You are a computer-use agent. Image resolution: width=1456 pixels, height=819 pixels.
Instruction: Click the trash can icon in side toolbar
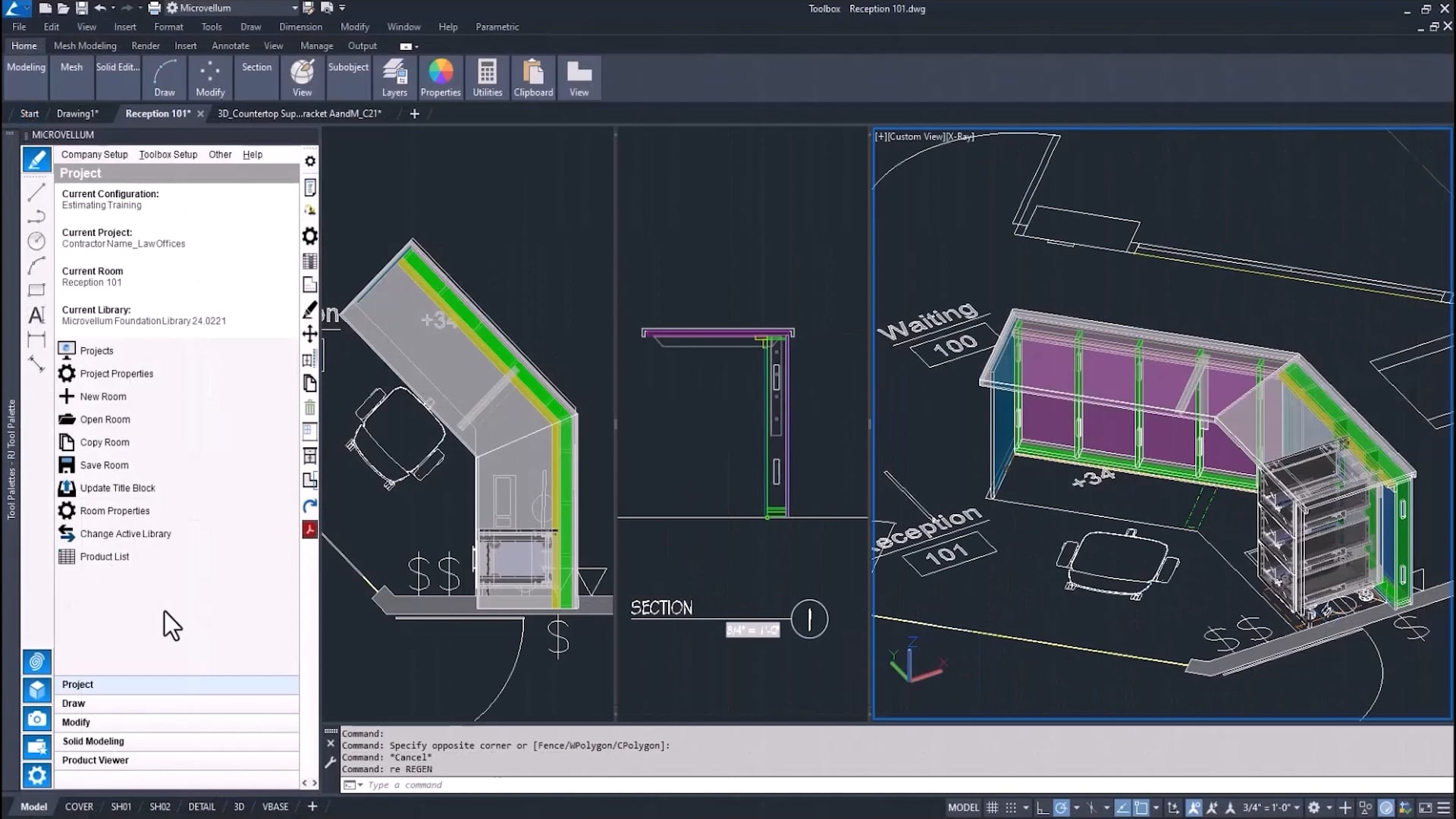[309, 407]
